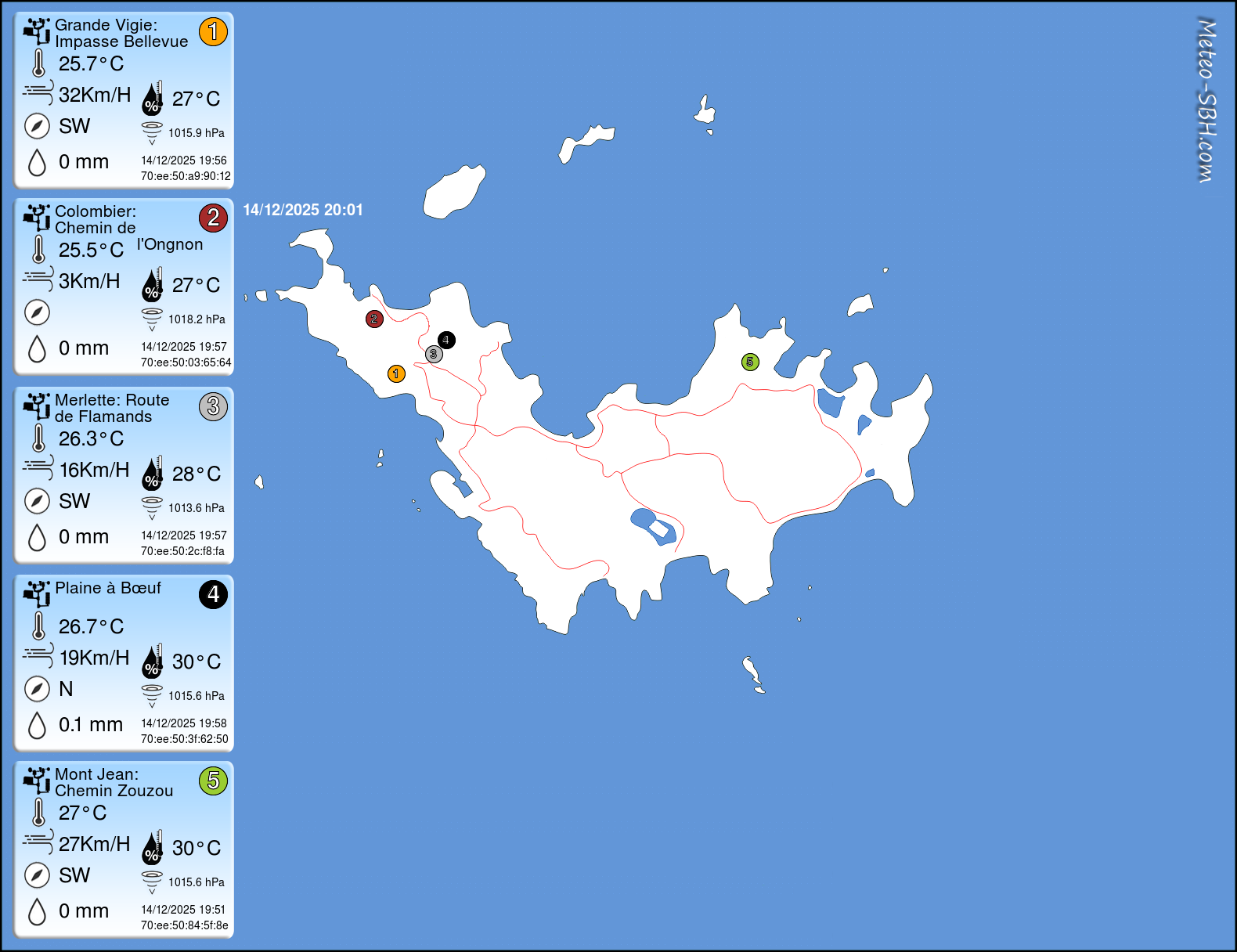1237x952 pixels.
Task: Click wind icon beside 16Km/H
Action: (x=38, y=468)
